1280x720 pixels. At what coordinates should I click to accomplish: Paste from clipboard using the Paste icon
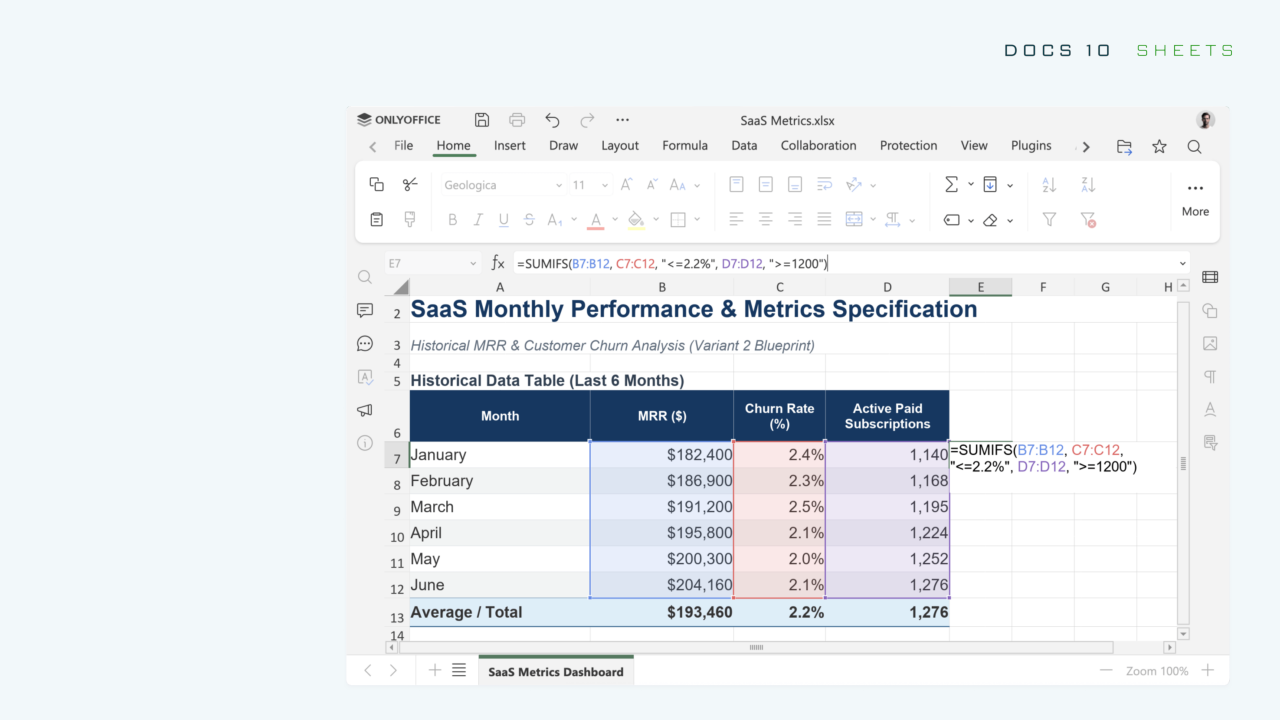[x=377, y=219]
